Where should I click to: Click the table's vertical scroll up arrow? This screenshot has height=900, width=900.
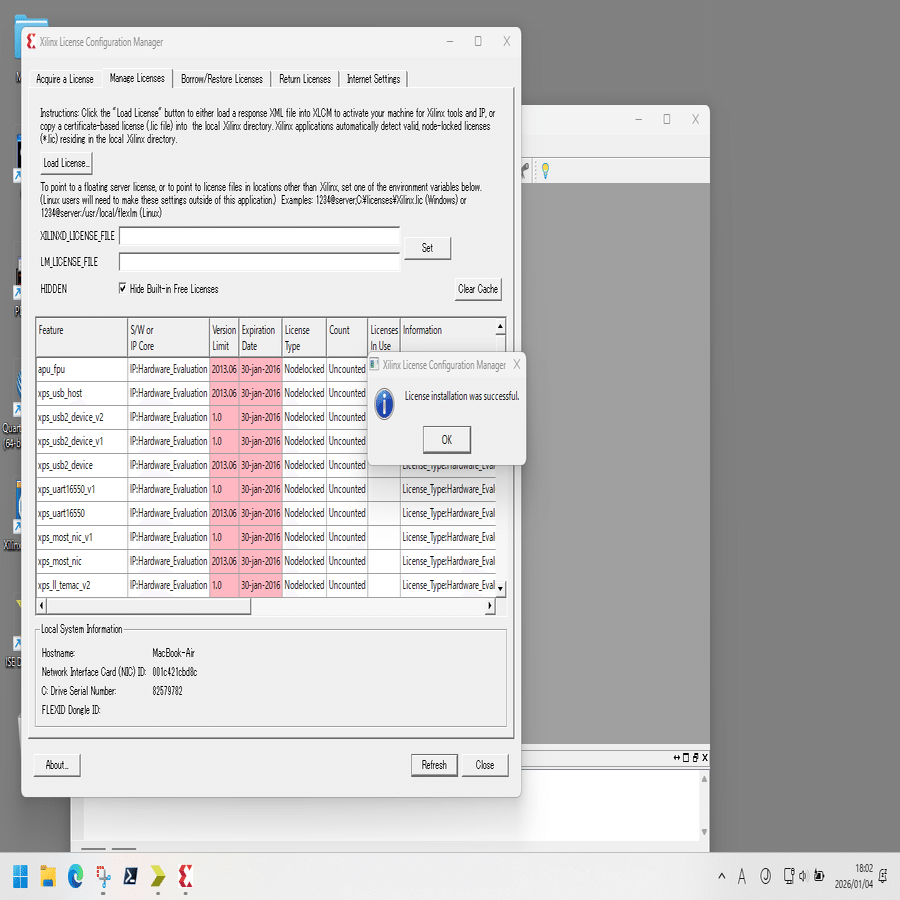click(x=500, y=327)
